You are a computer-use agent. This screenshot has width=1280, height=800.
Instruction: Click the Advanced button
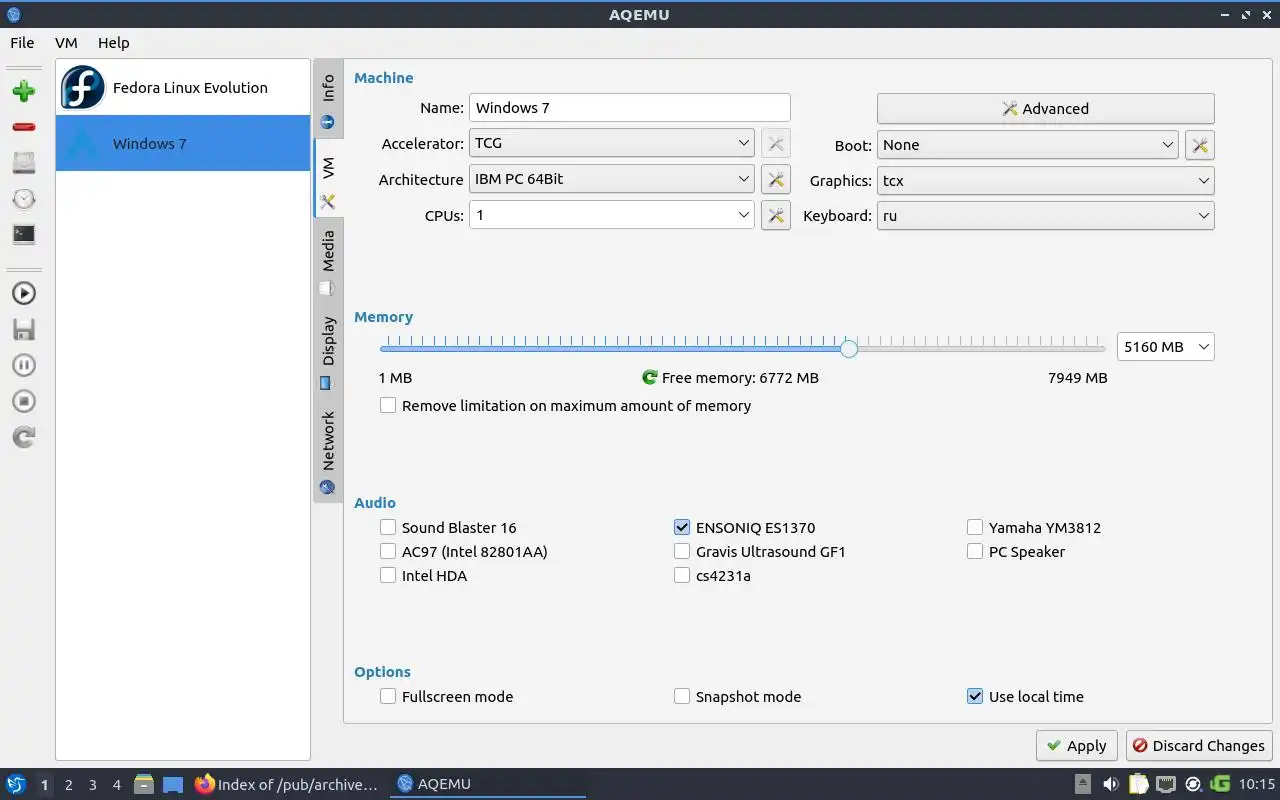pos(1045,109)
